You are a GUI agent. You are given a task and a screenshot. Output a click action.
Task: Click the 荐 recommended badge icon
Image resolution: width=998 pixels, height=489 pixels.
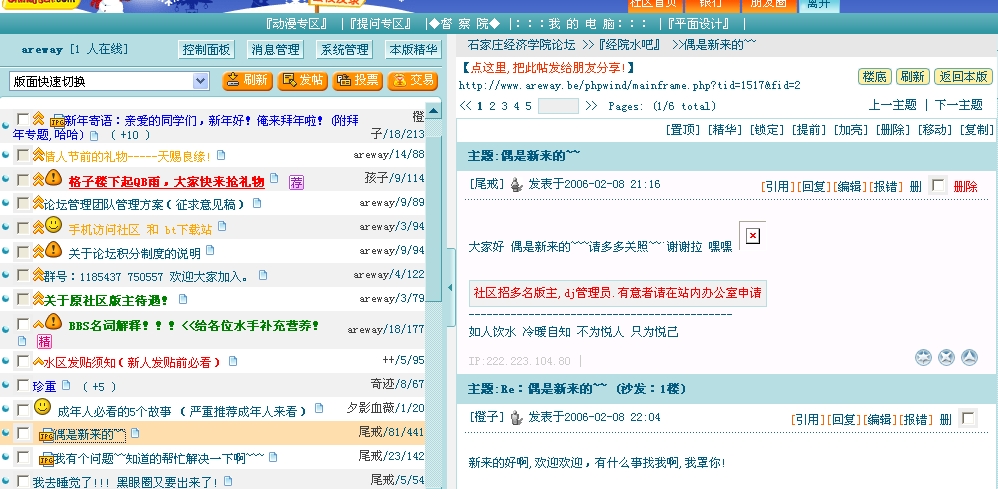point(296,182)
